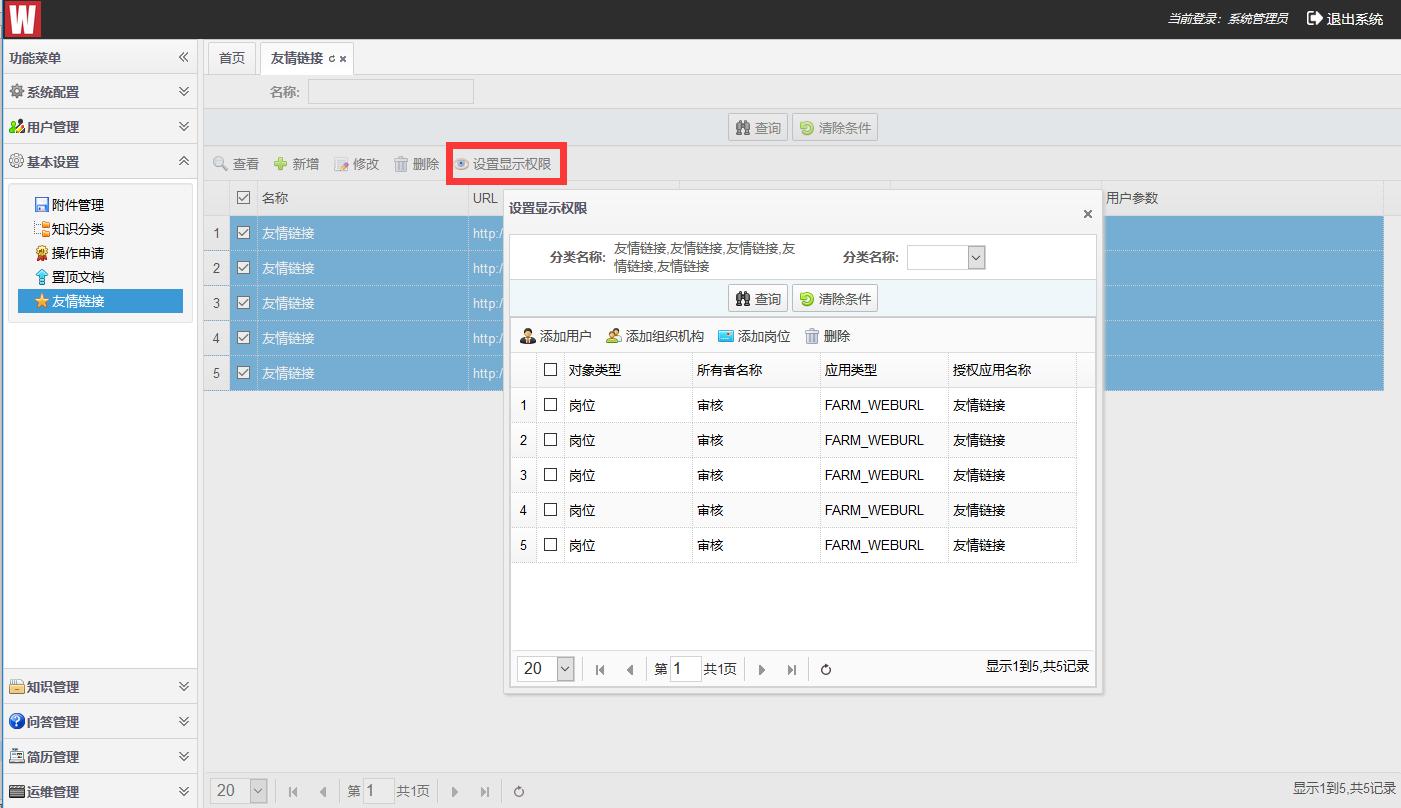This screenshot has width=1401, height=808.
Task: Close the 设置显示权限 dialog
Action: [1088, 214]
